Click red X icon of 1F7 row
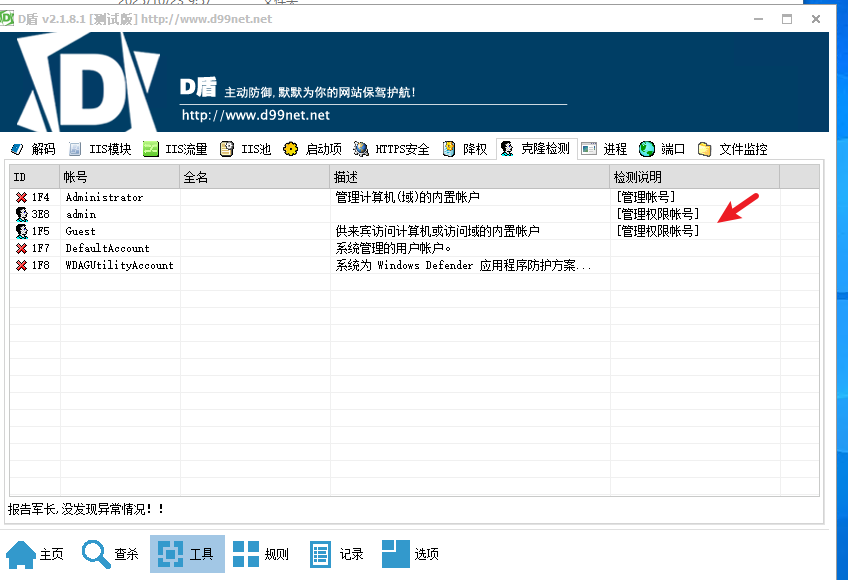 tap(22, 248)
